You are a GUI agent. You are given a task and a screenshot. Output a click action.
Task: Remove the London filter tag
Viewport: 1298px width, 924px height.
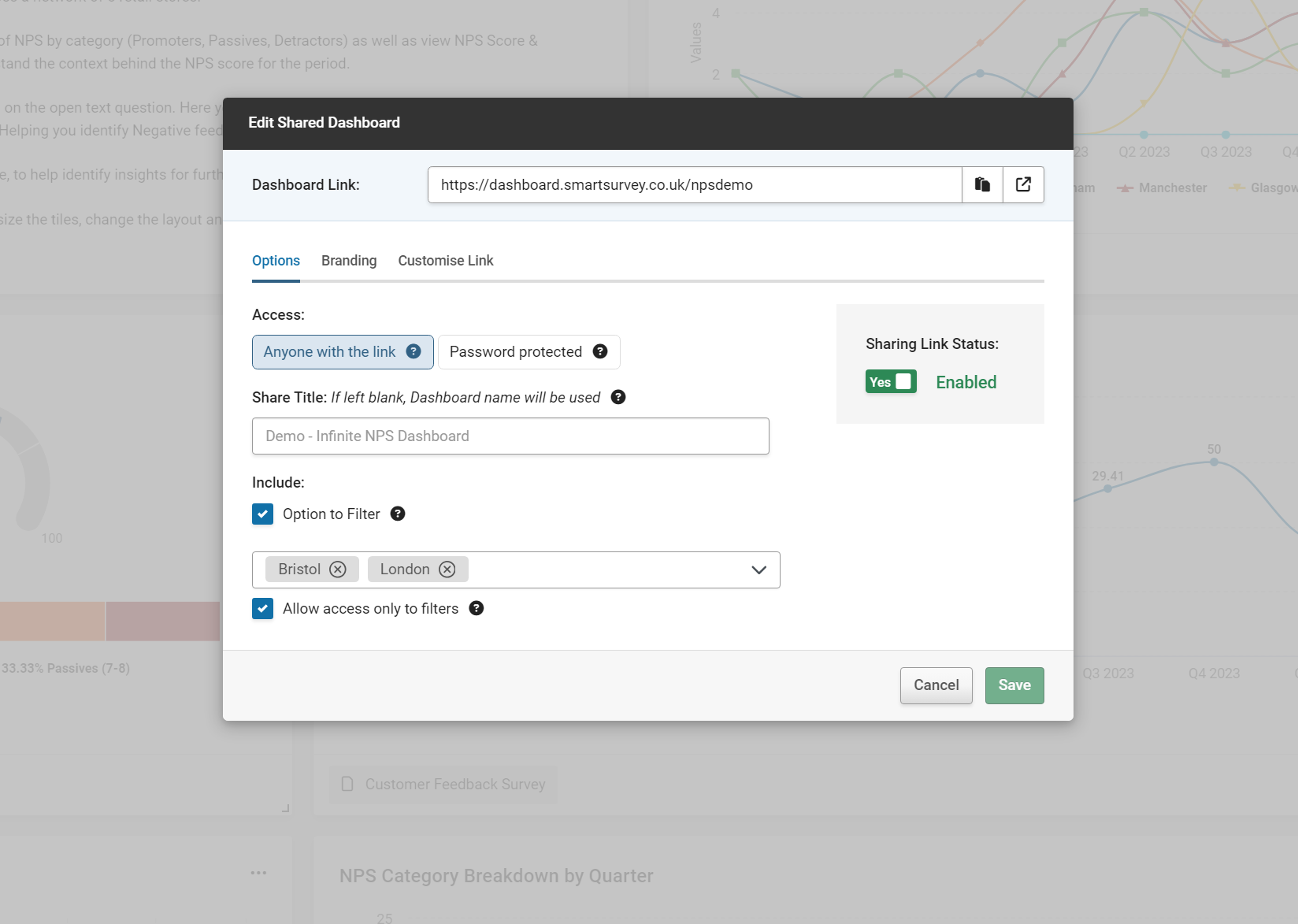tap(446, 569)
